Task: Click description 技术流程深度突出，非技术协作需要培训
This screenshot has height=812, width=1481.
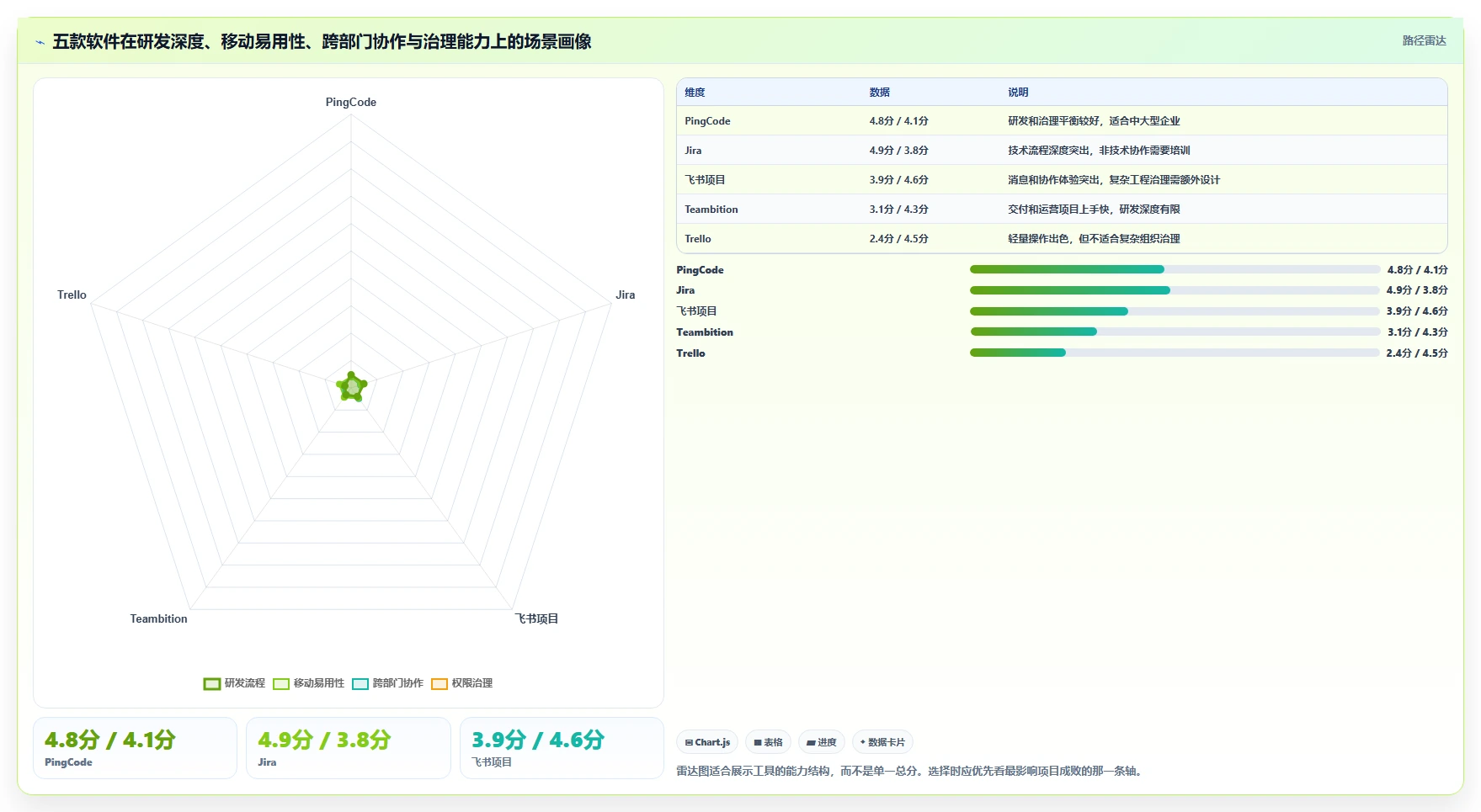Action: [x=1099, y=151]
